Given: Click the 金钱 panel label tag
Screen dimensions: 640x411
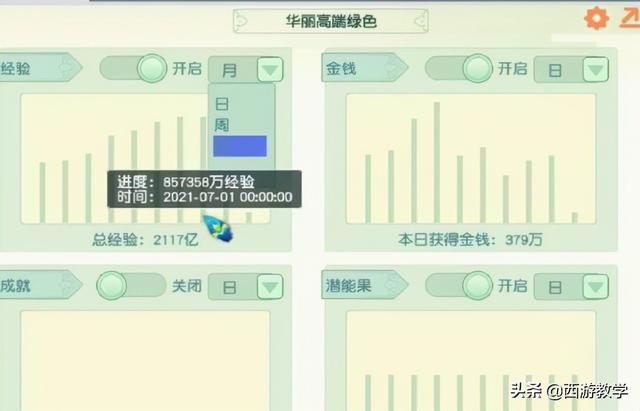Looking at the screenshot, I should pyautogui.click(x=364, y=68).
